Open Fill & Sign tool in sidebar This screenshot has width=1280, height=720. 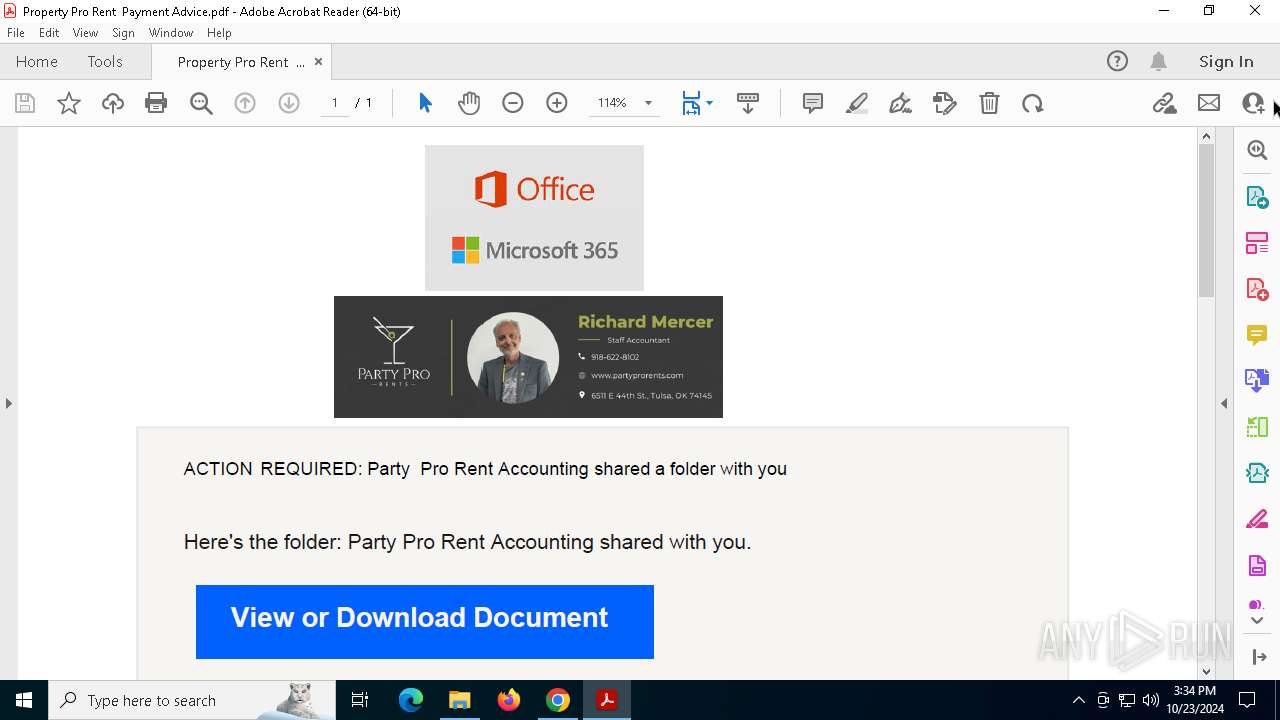[1257, 519]
